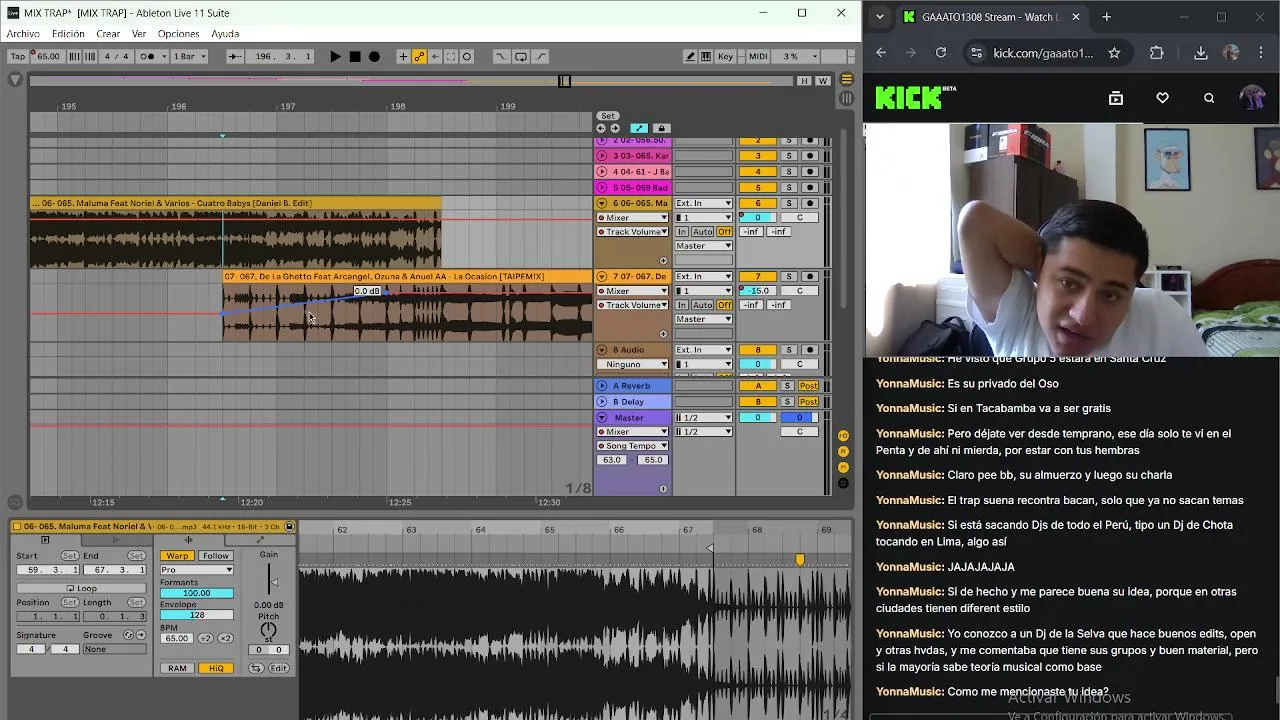Open the 1 Bar quantization dropdown

click(x=191, y=57)
